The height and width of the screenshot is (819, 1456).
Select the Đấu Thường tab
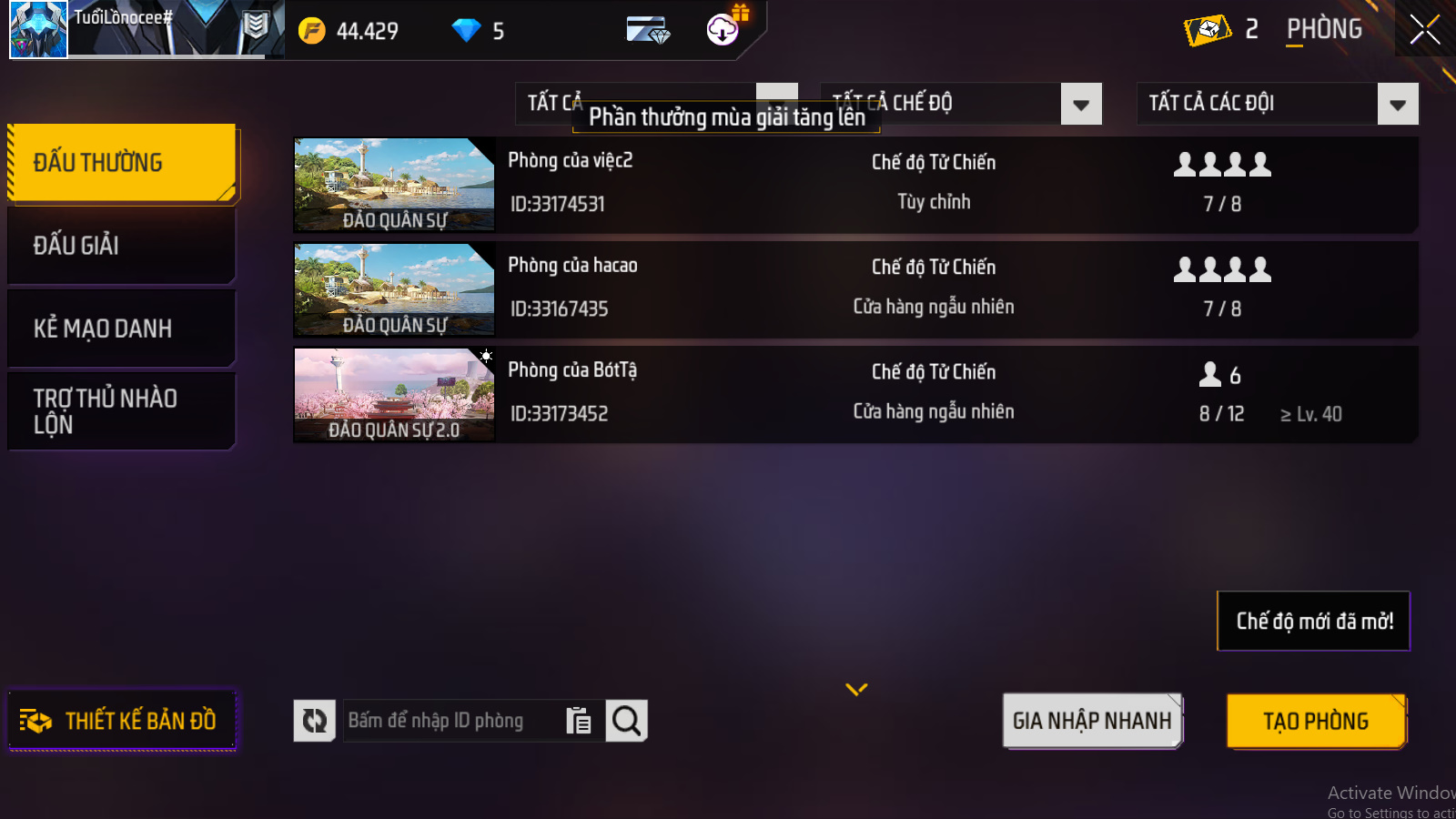tap(122, 163)
